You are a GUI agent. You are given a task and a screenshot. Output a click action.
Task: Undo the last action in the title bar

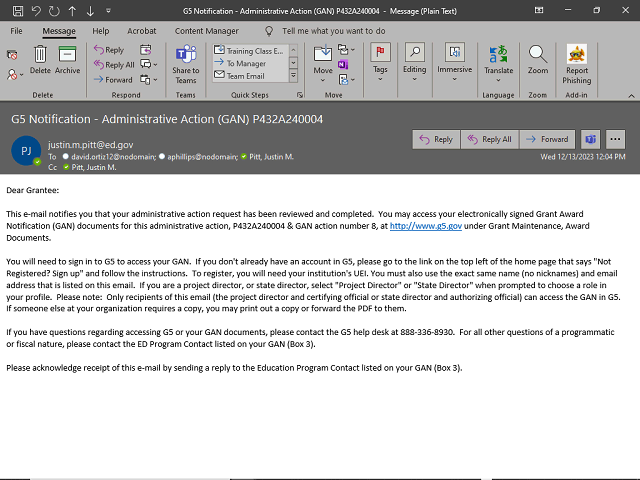[36, 11]
